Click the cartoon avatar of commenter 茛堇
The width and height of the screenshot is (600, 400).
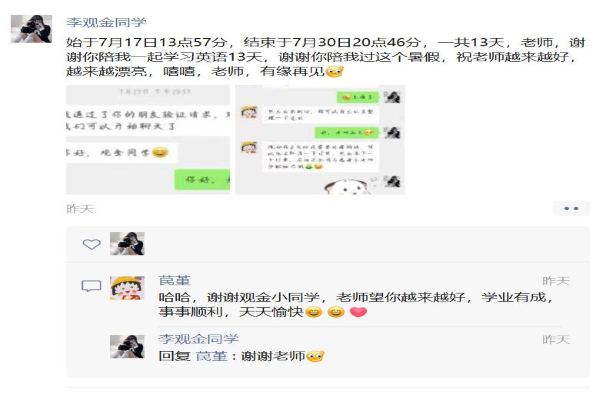(x=127, y=288)
